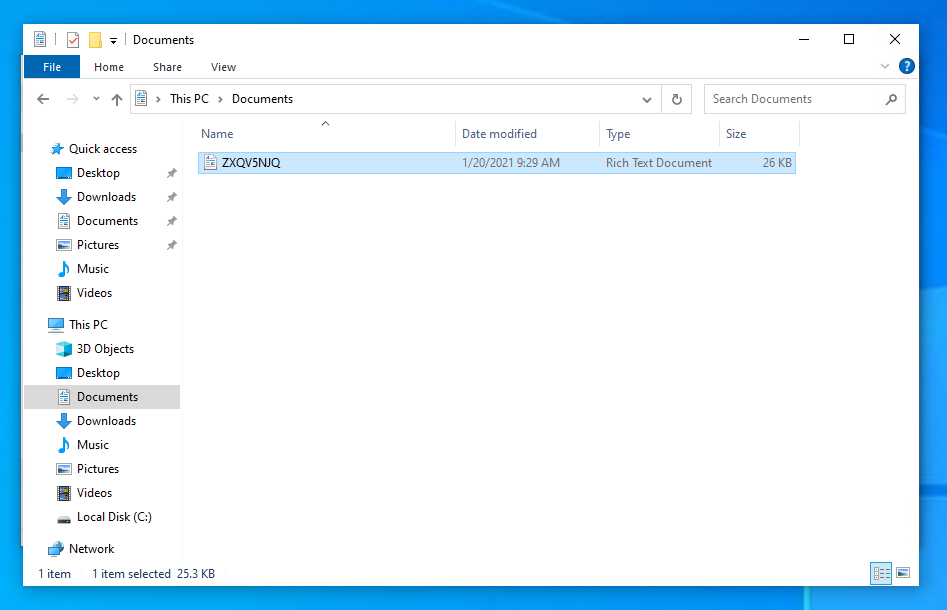Open Local Disk (C:)
947x610 pixels.
tap(114, 517)
